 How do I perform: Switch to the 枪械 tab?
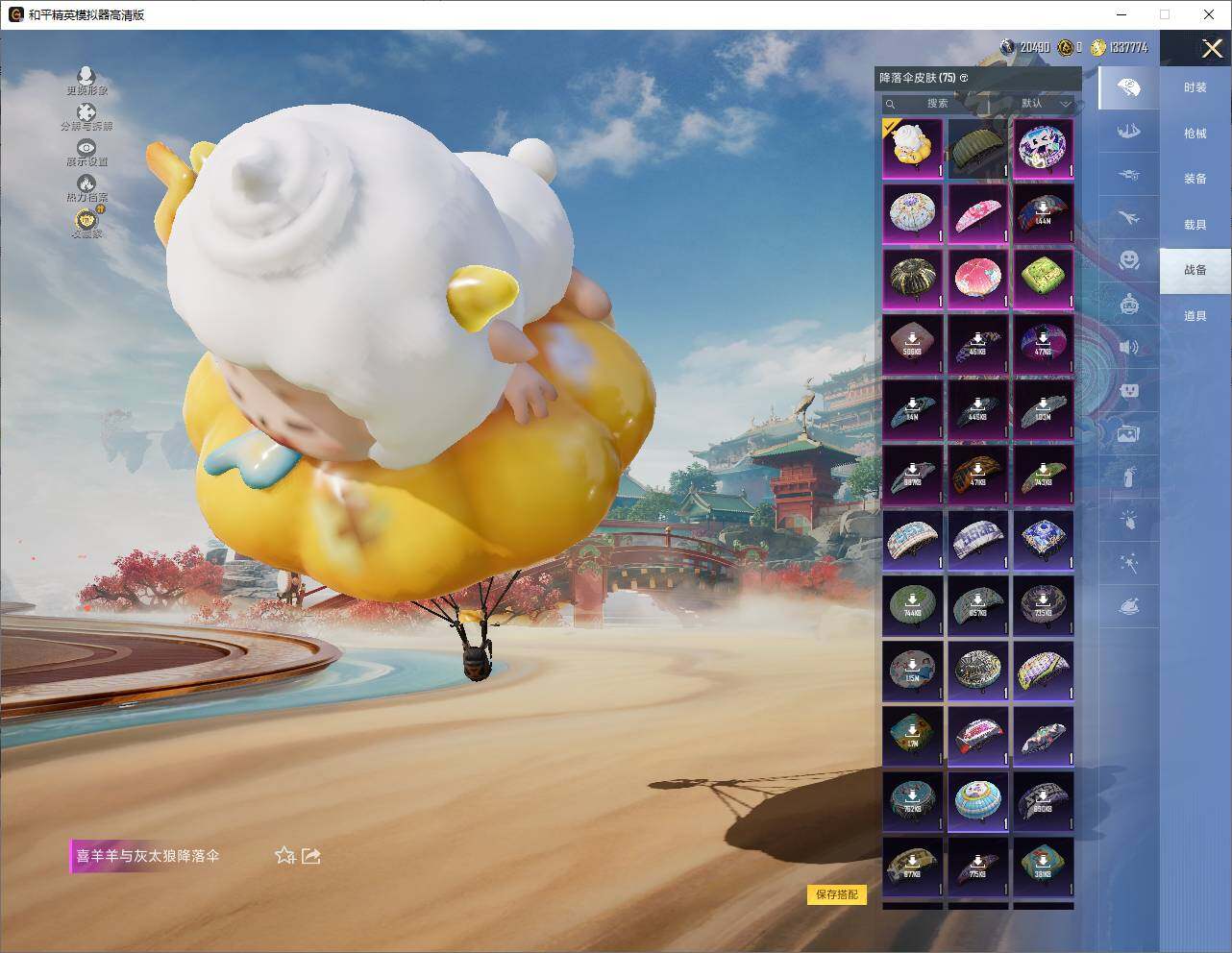[1195, 134]
